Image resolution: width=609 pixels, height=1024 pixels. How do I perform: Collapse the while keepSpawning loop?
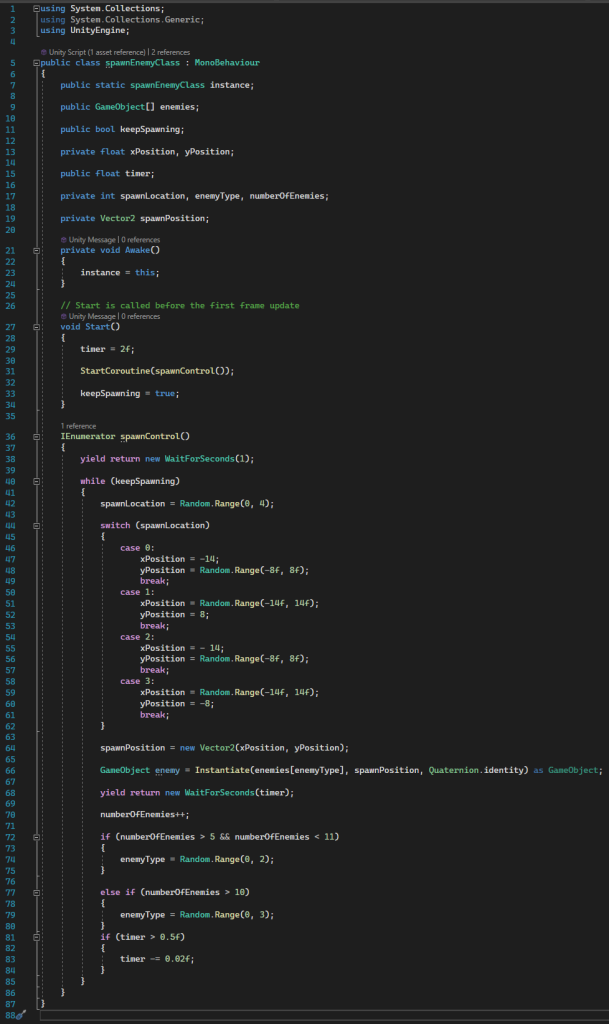36,481
